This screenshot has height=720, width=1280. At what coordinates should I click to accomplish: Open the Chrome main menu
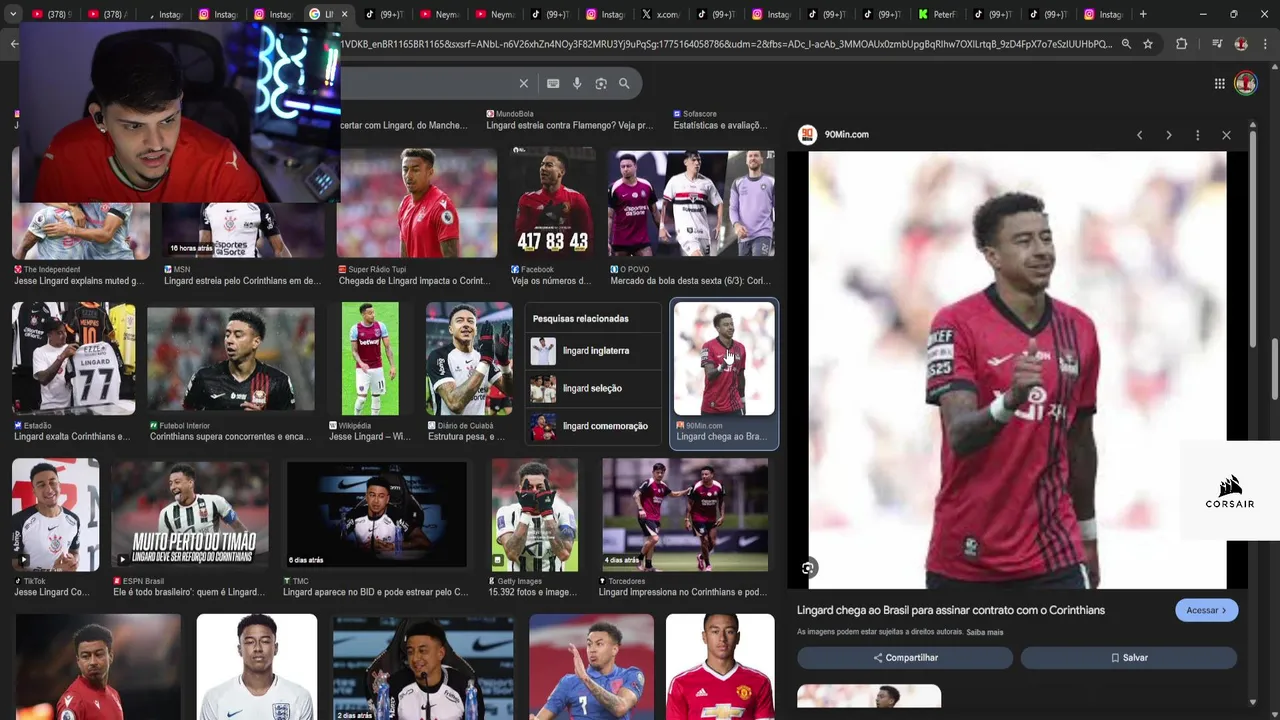click(1267, 44)
